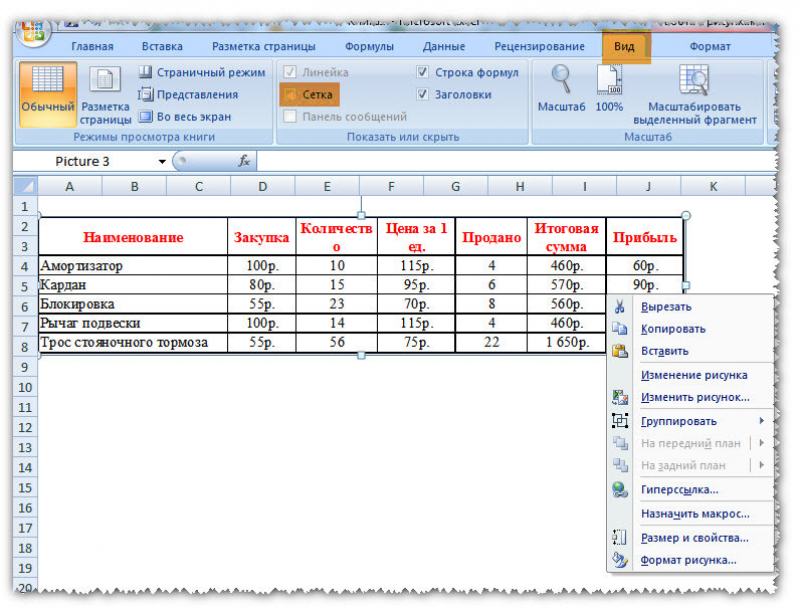Select Изменение рисунка menu entry
Viewport: 800px width, 614px height.
point(694,375)
